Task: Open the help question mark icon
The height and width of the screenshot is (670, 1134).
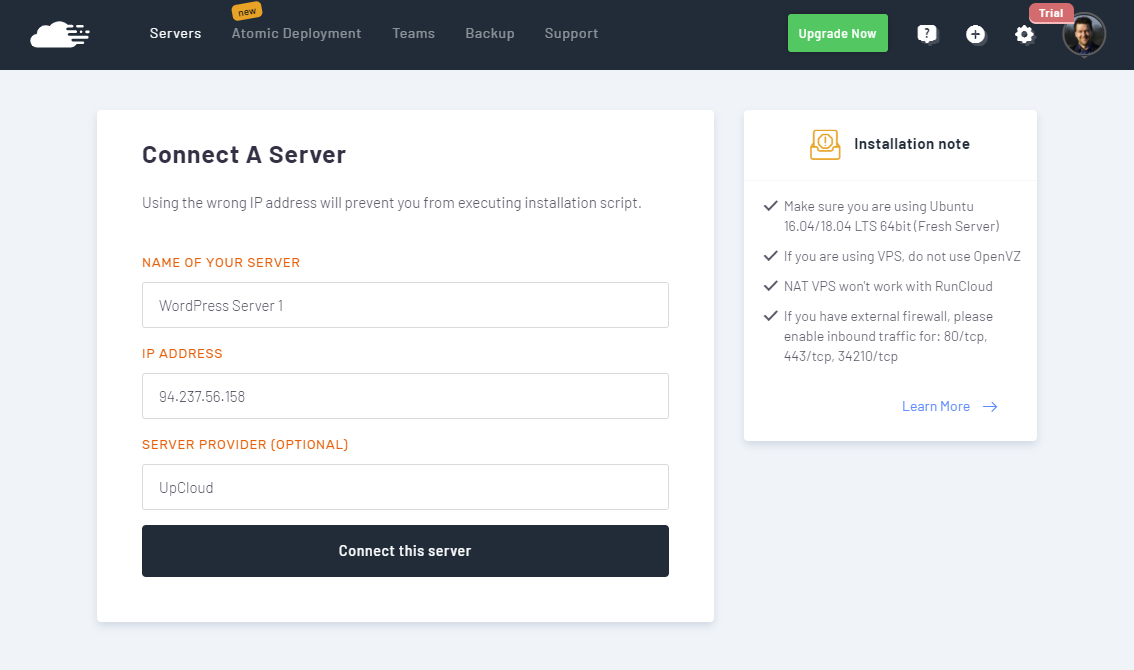Action: [x=927, y=34]
